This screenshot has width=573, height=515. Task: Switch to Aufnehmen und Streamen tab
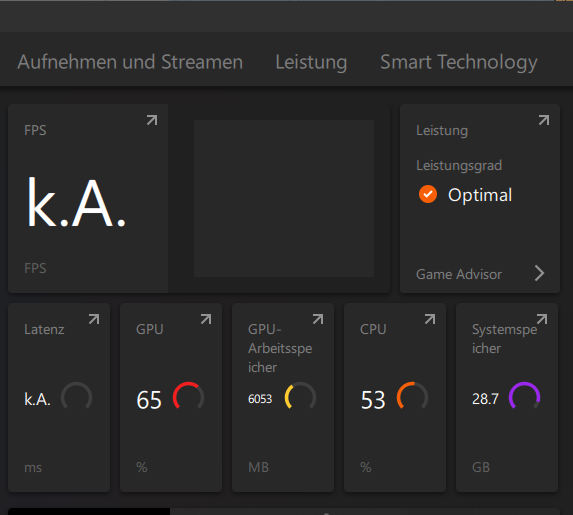pyautogui.click(x=130, y=62)
